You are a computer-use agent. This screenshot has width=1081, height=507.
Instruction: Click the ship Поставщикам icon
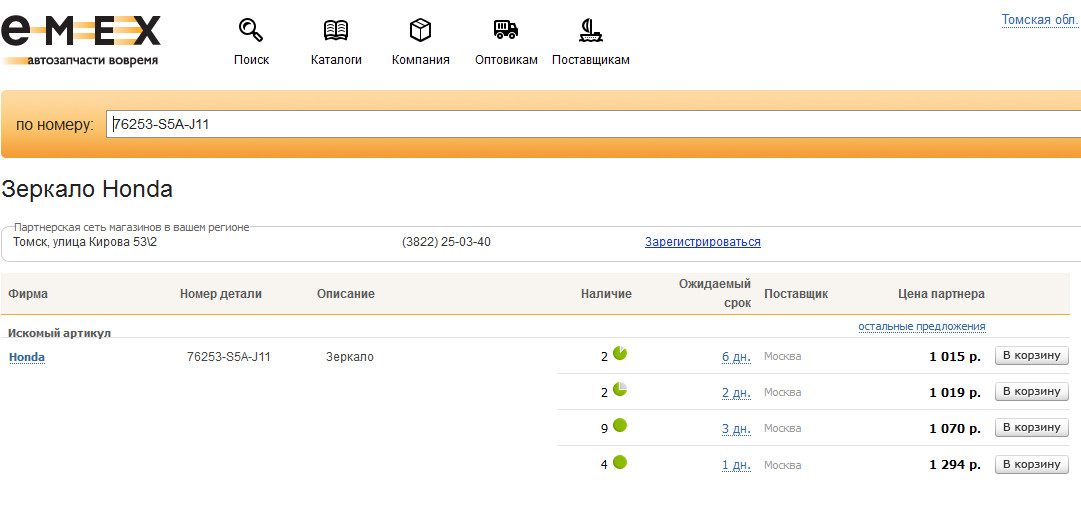coord(591,30)
